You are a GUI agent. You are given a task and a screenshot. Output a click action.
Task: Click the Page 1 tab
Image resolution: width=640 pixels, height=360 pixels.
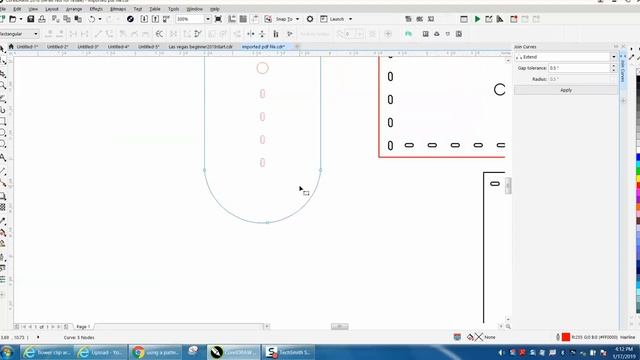[x=83, y=327]
